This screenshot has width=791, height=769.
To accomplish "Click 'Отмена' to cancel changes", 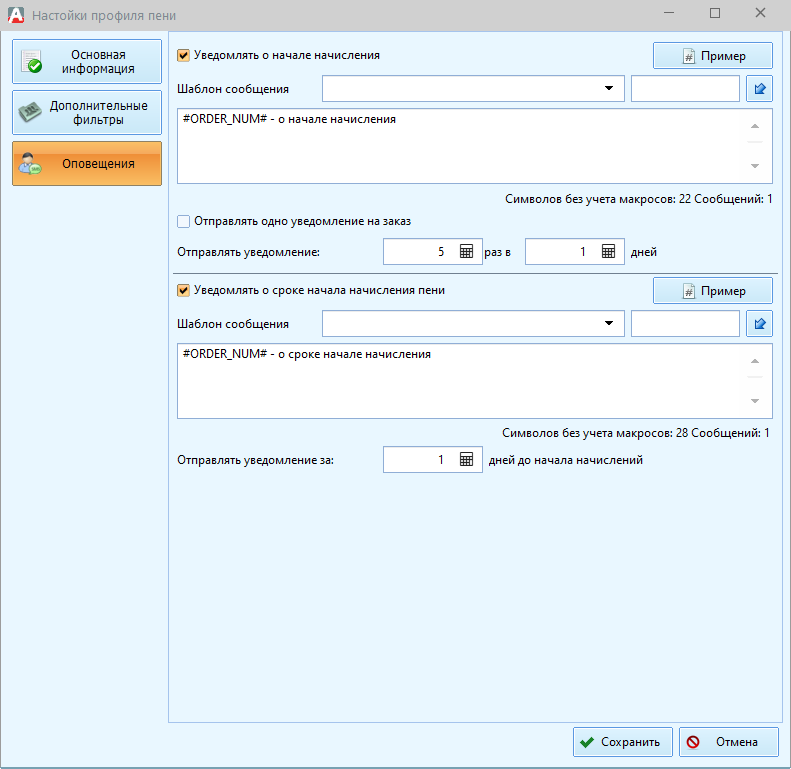I will pos(731,742).
